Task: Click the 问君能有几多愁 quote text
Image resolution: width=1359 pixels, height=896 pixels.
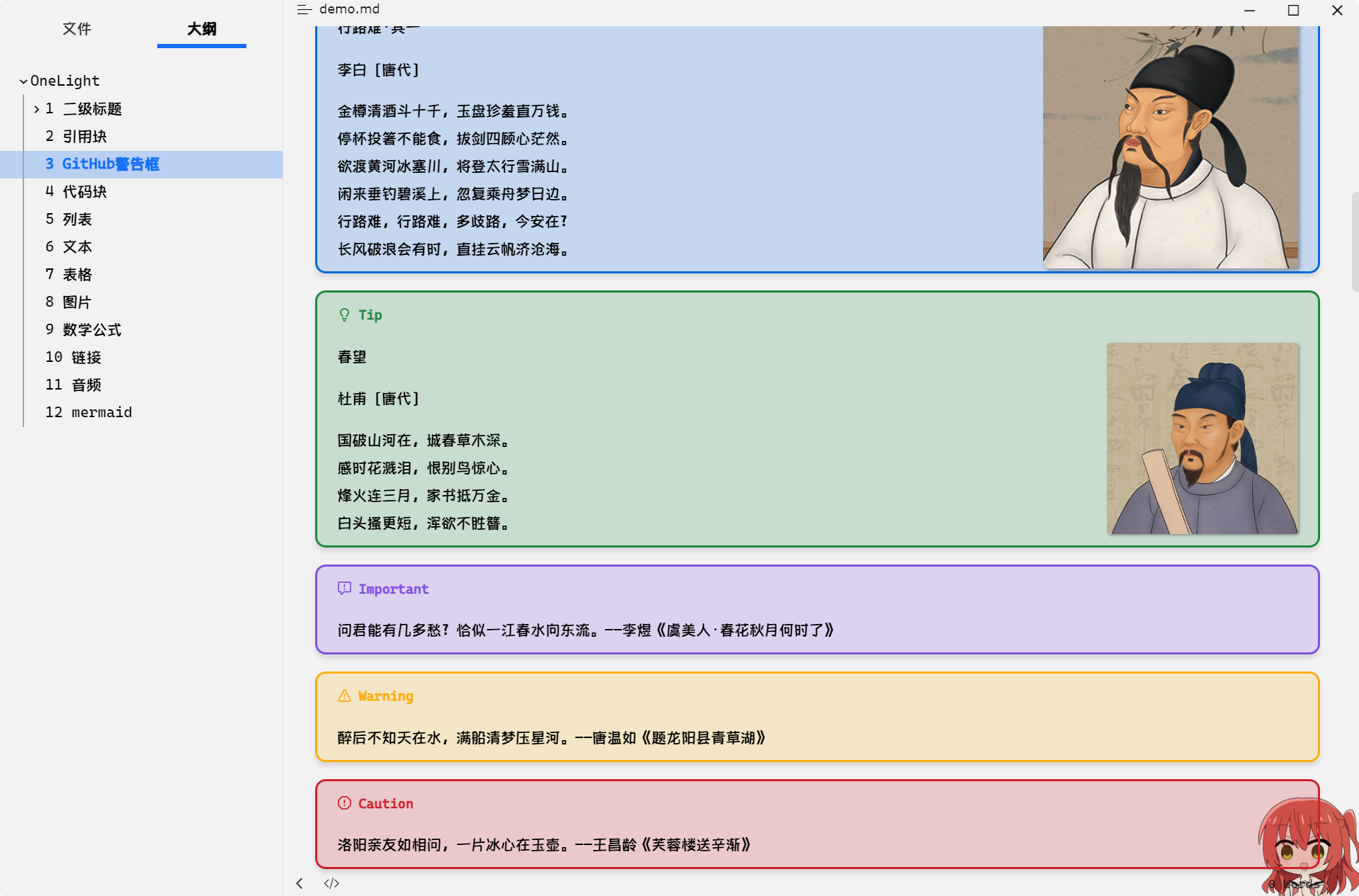Action: coord(586,630)
